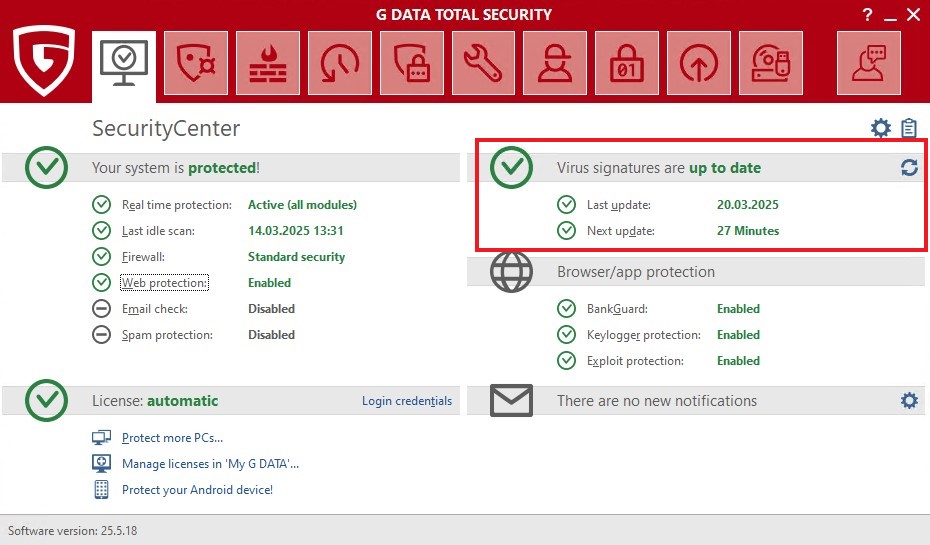Click the Email check disabled status icon
Image resolution: width=930 pixels, height=545 pixels.
tap(101, 308)
